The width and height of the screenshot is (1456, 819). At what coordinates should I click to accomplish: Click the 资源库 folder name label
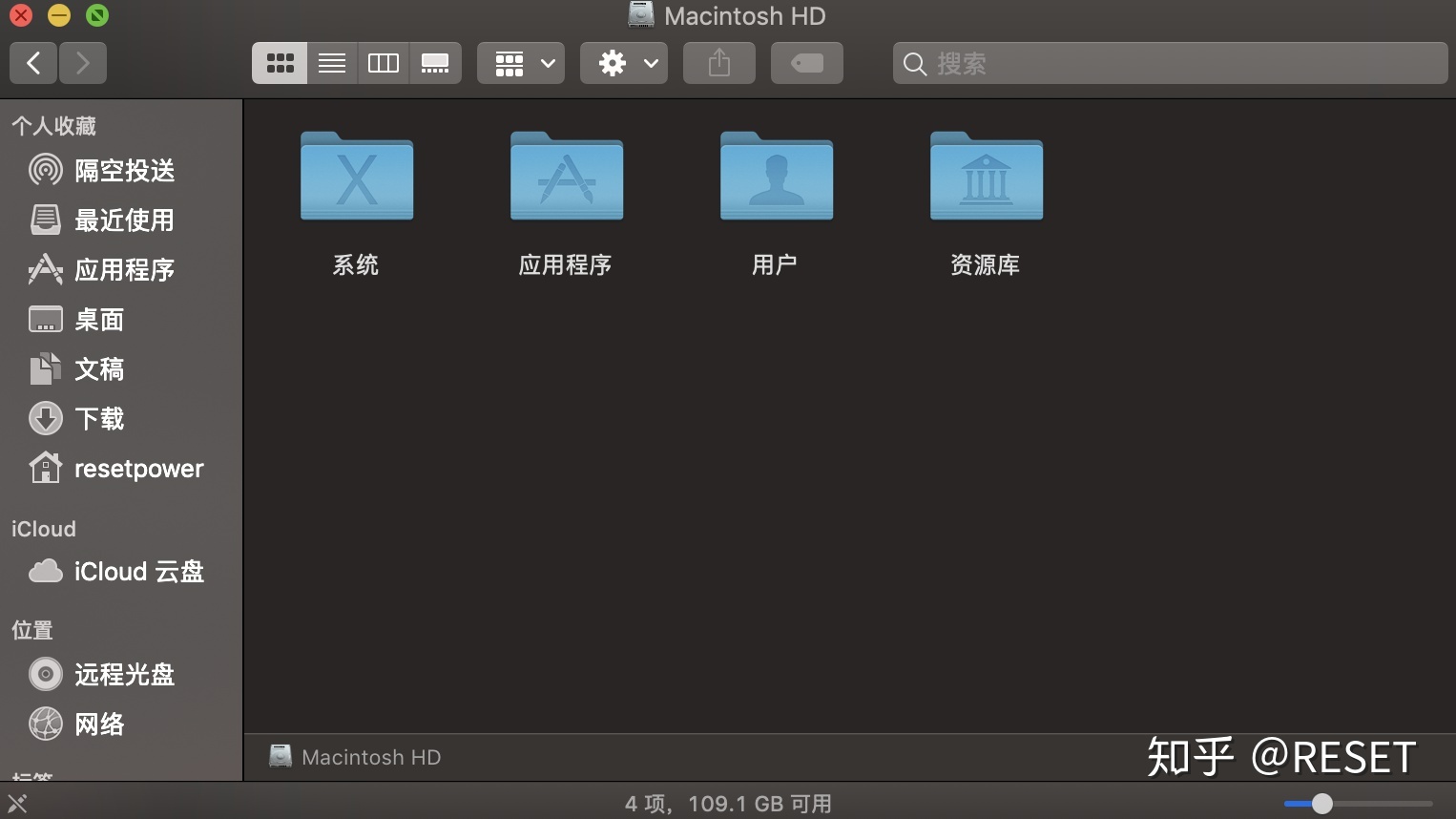986,264
